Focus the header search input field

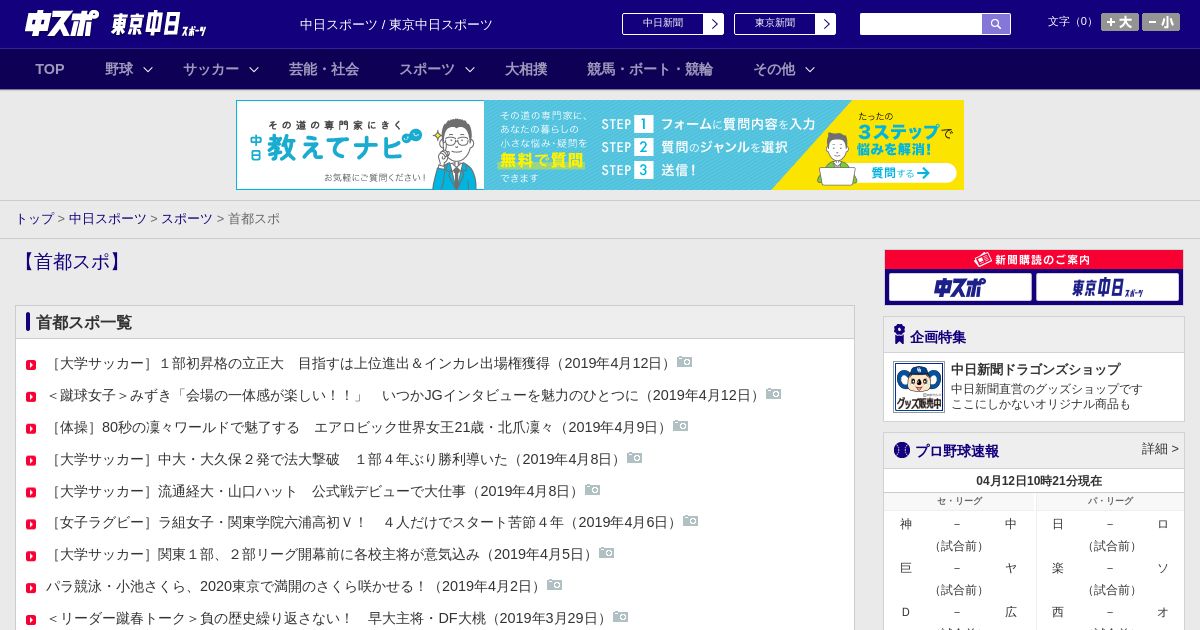coord(921,24)
